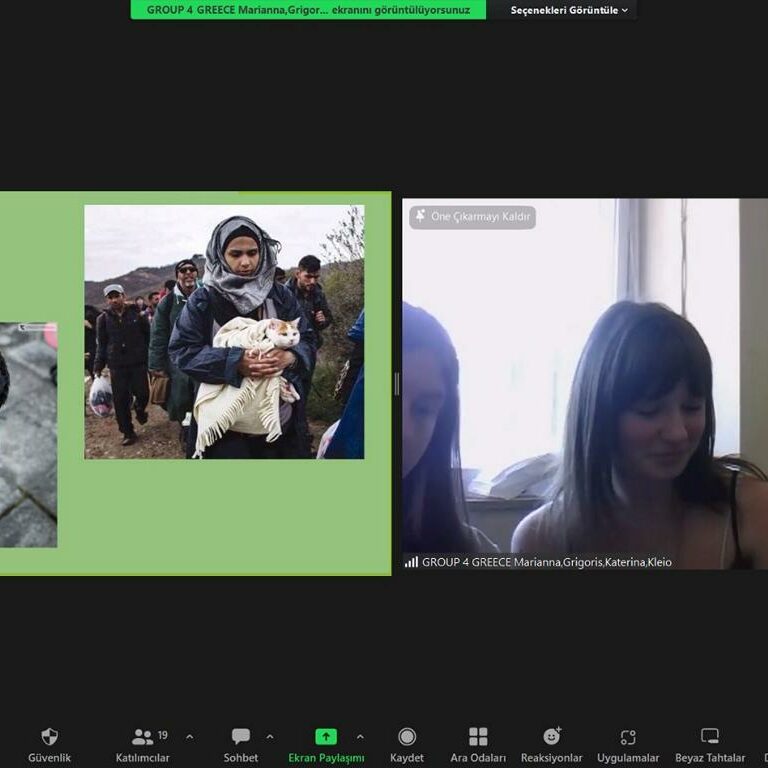Expand the arrow next to Ekran Paylaşımı

[x=360, y=737]
